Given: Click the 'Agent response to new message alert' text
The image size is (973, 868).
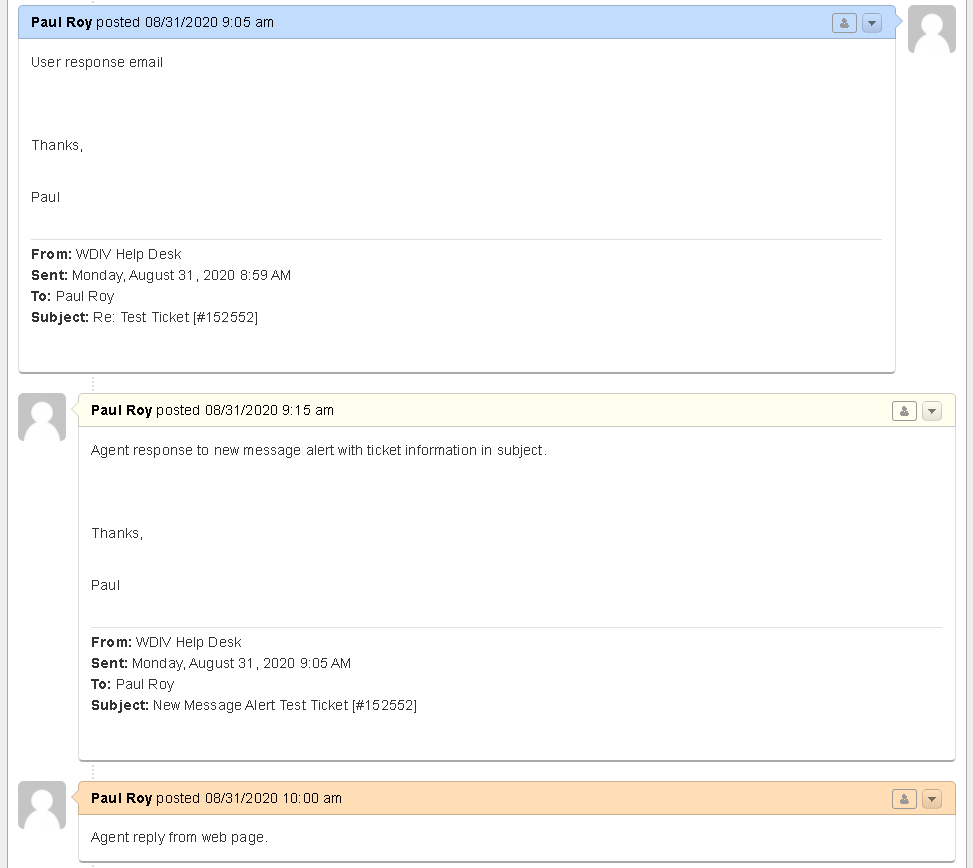Looking at the screenshot, I should pos(318,450).
